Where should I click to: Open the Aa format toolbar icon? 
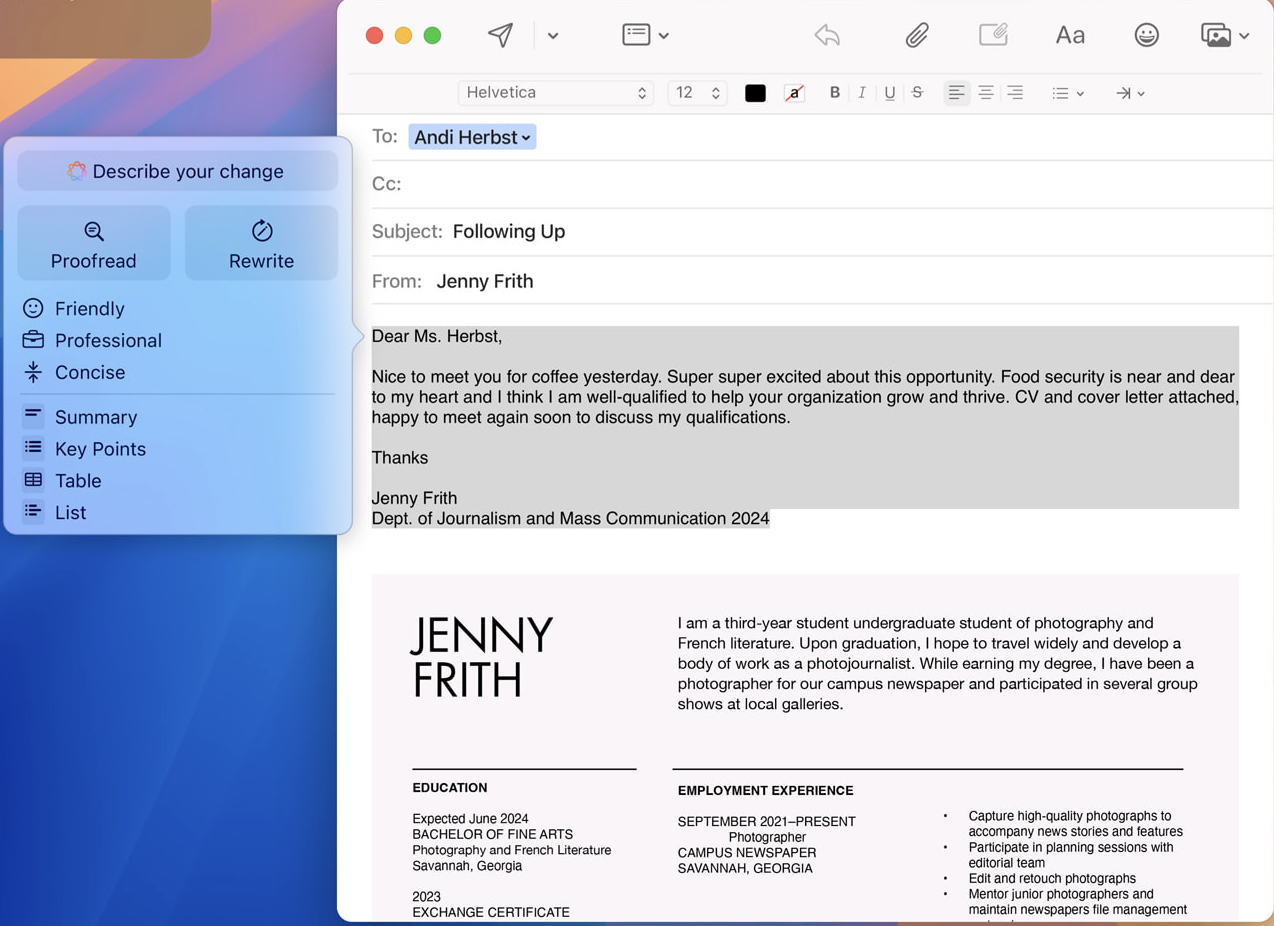pos(1069,35)
